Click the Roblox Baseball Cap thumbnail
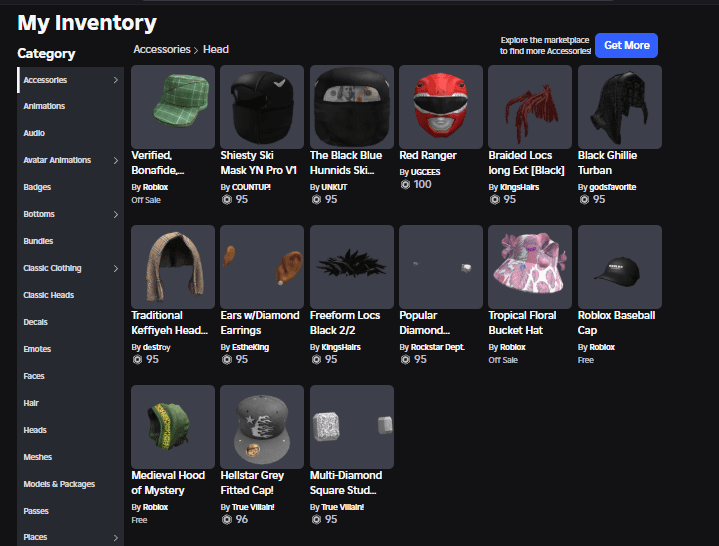This screenshot has width=719, height=546. (x=619, y=267)
